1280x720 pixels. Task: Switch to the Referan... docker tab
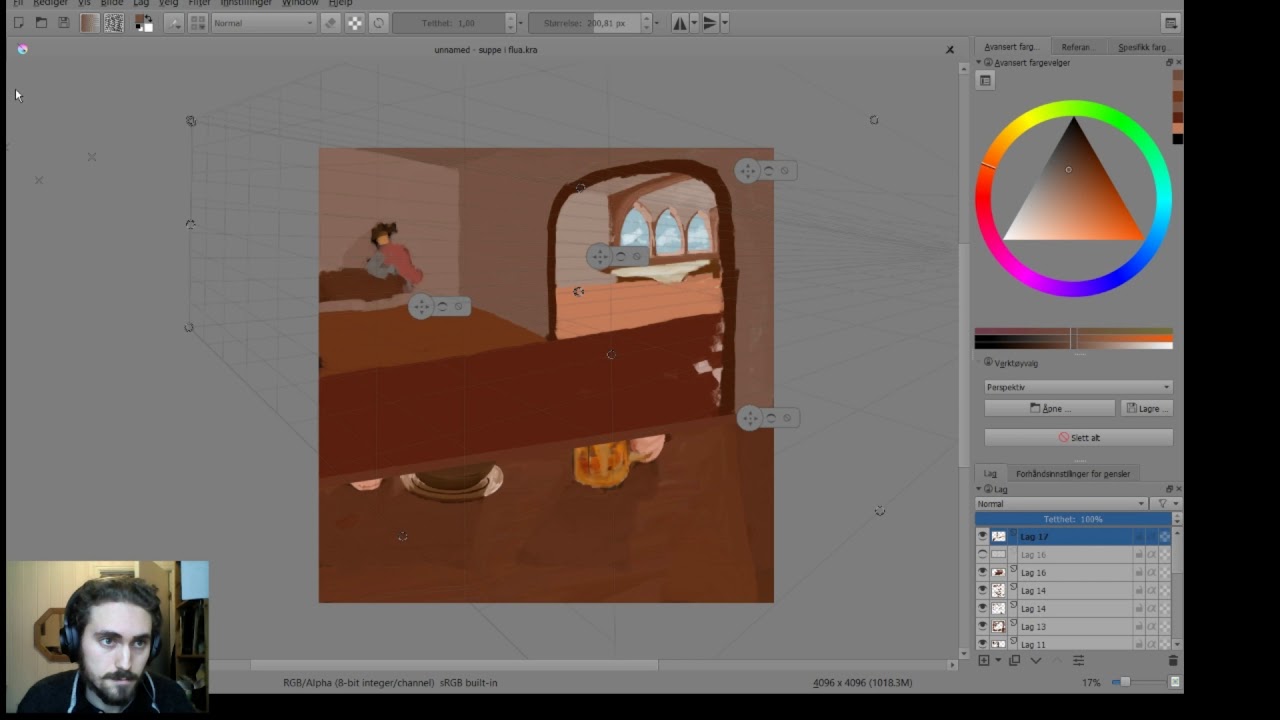pos(1077,47)
